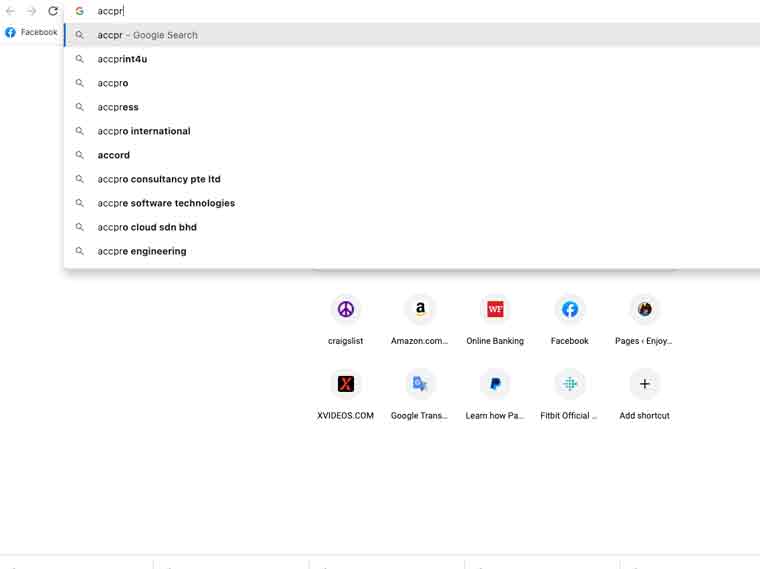This screenshot has height=569, width=760.
Task: Pick accpro consultancy pte ltd suggestion
Action: (x=159, y=179)
